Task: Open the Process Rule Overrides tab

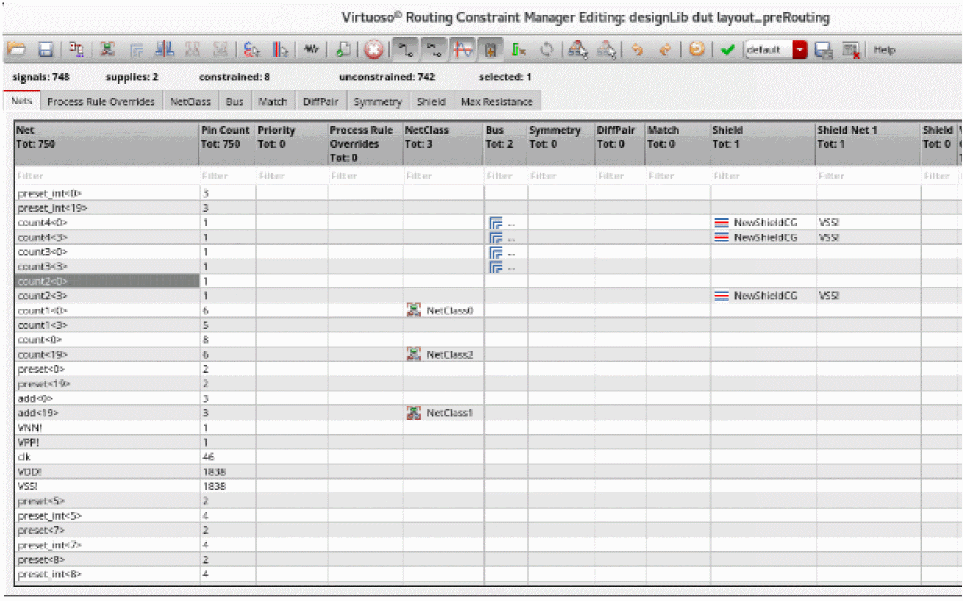Action: point(101,102)
